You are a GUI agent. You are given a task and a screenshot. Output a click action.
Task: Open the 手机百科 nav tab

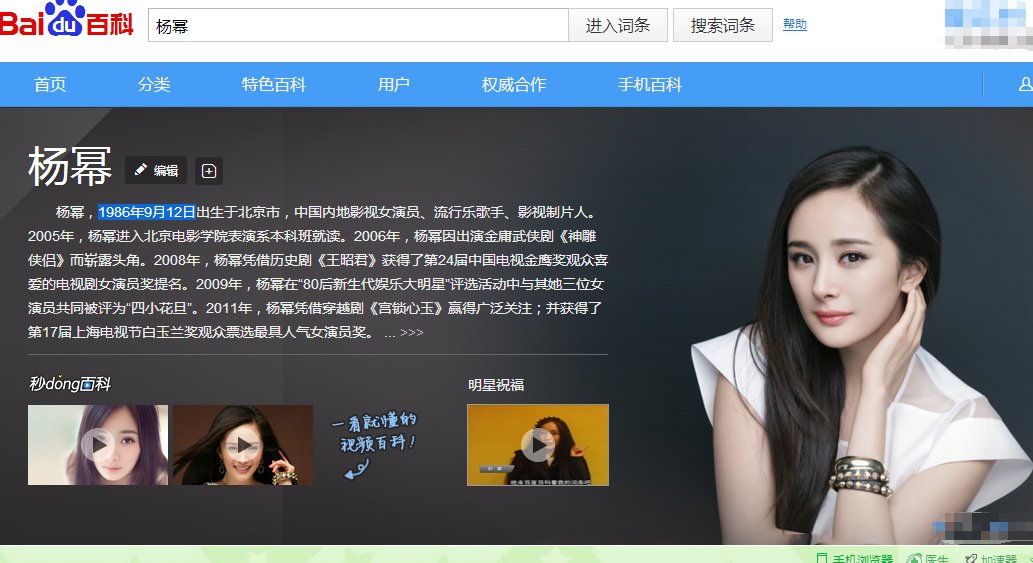click(650, 84)
